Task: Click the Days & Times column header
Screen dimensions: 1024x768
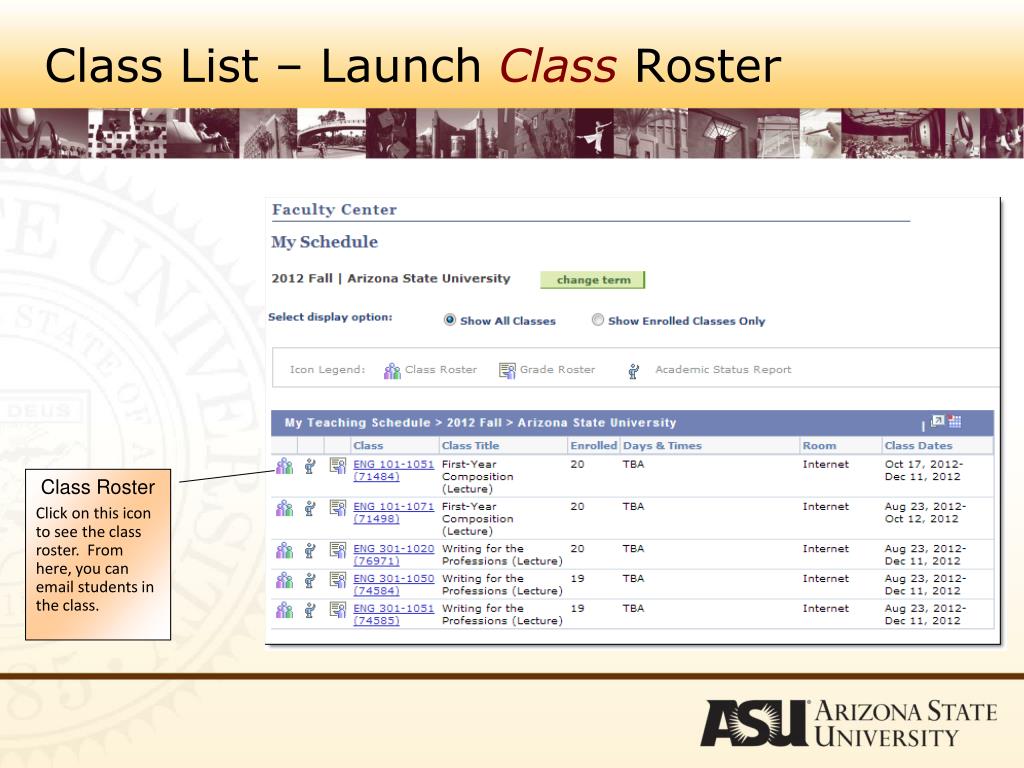Action: tap(662, 445)
